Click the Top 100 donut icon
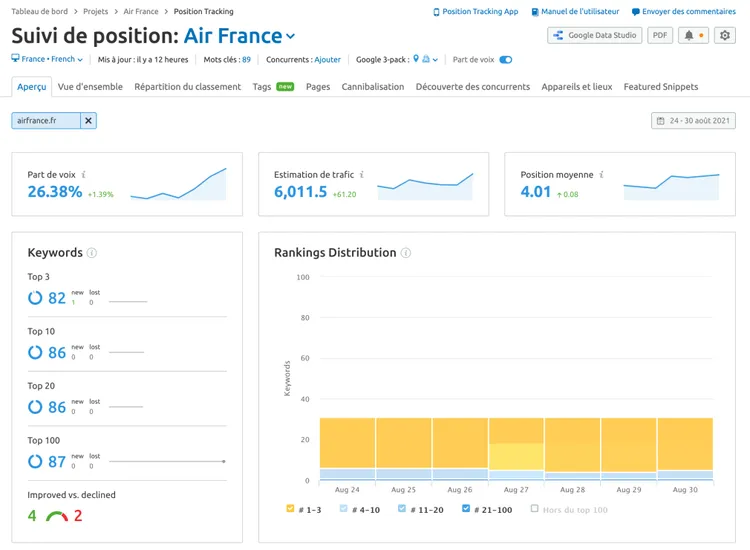This screenshot has width=750, height=550. (x=35, y=462)
